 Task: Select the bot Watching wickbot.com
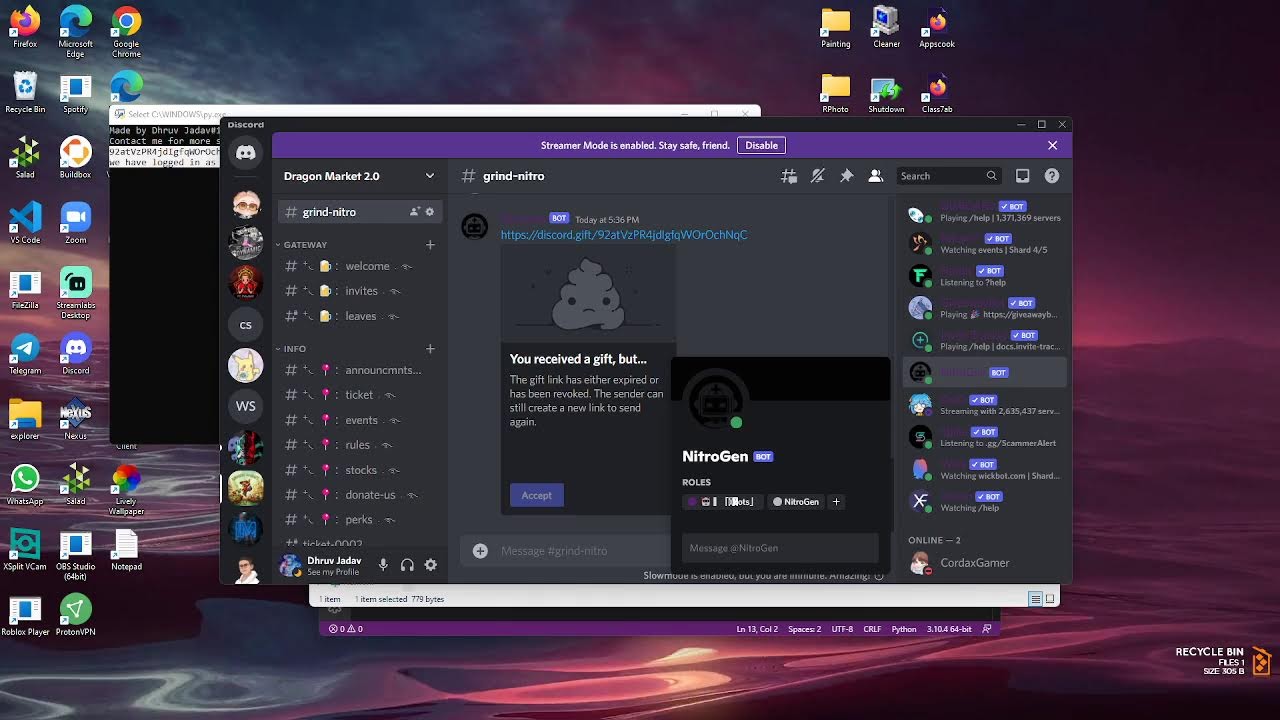[985, 469]
